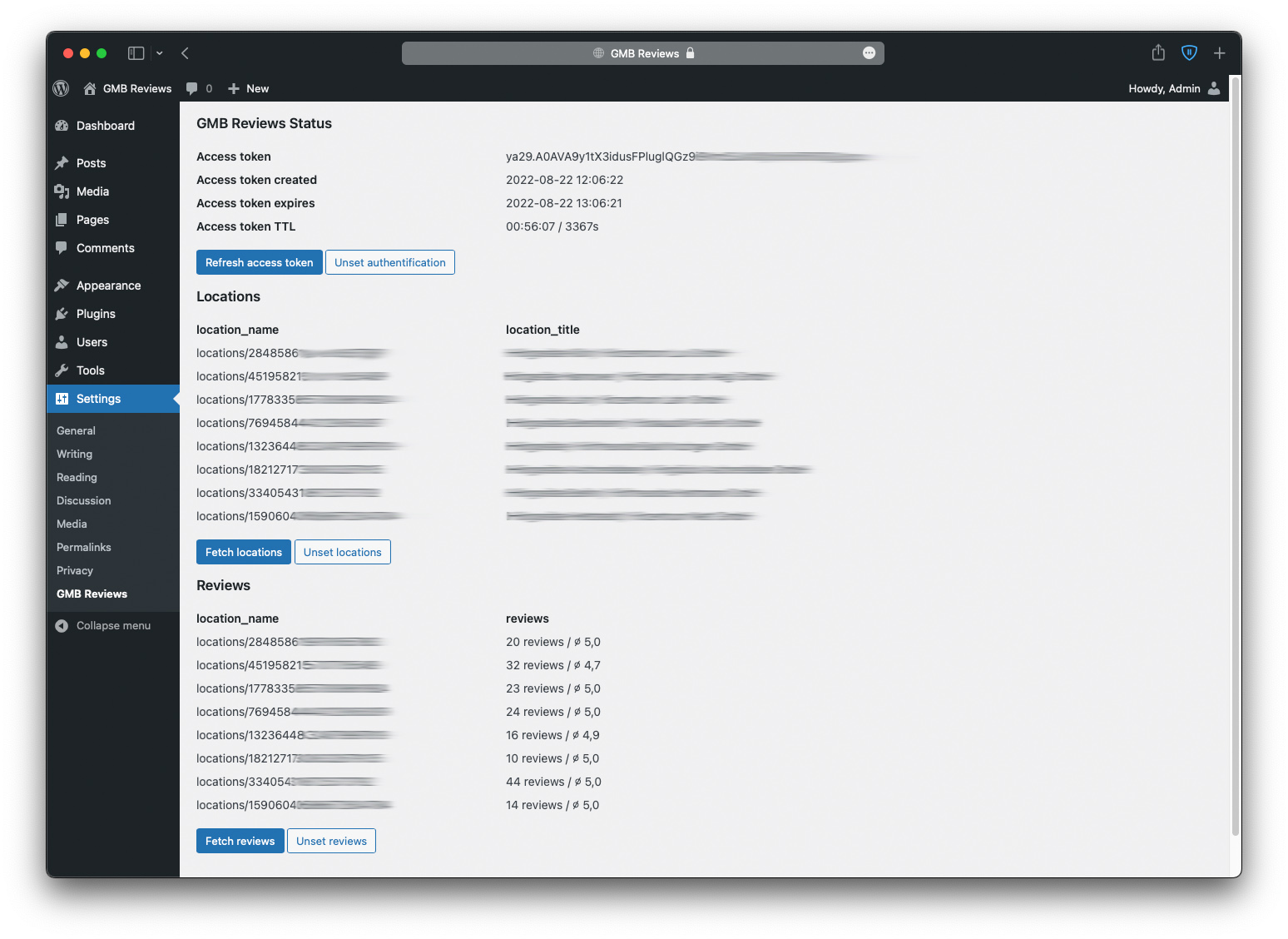Open the Tools menu item
Viewport: 1288px width, 939px height.
(113, 370)
